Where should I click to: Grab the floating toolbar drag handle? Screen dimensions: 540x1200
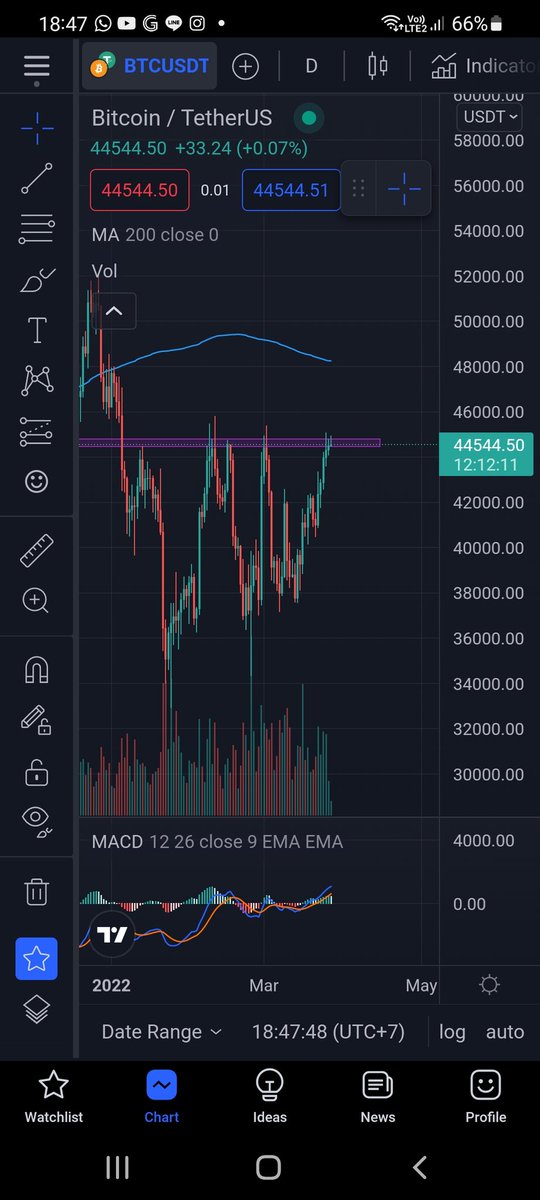pos(359,188)
